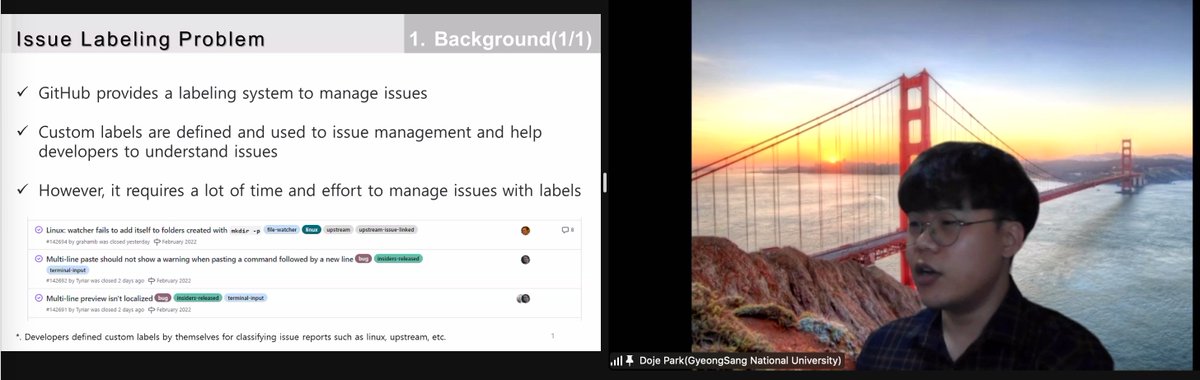The height and width of the screenshot is (380, 1200).
Task: Click 'February 2022' milestone under Linux watcher issue
Action: coord(179,242)
